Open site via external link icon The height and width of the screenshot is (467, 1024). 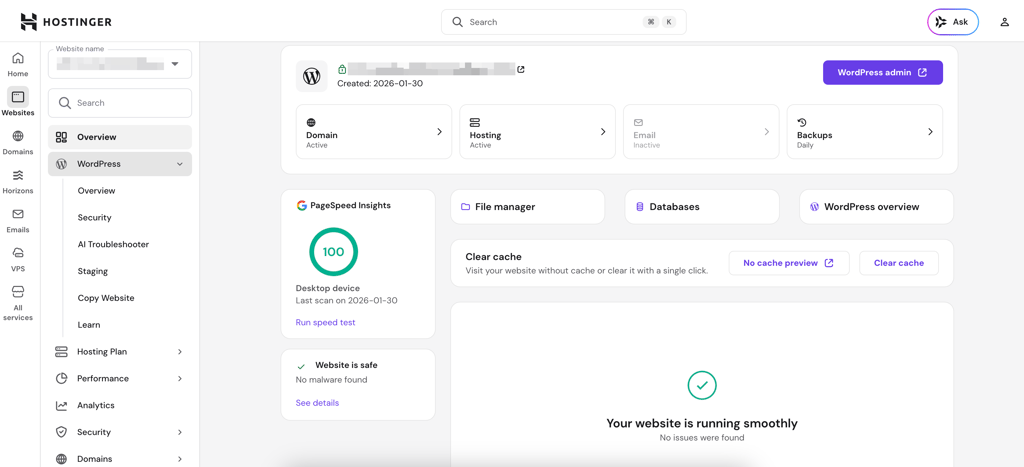tap(520, 69)
